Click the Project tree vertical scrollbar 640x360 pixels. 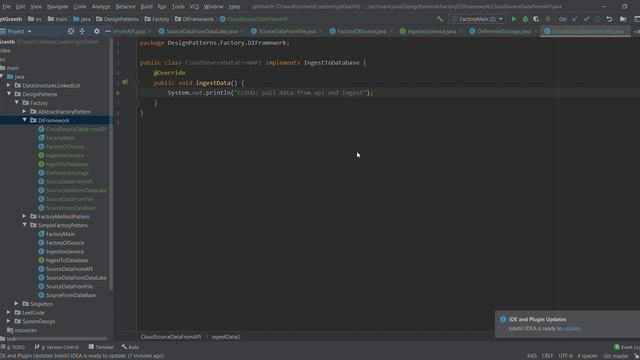click(111, 163)
